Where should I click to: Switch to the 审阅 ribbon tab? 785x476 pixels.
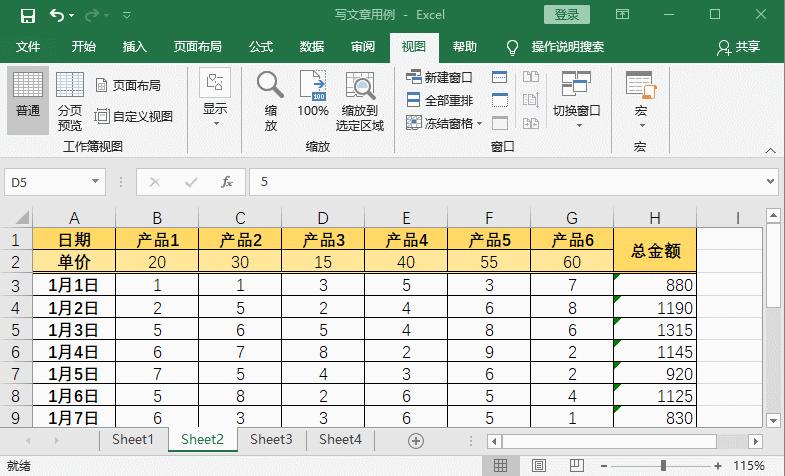363,47
